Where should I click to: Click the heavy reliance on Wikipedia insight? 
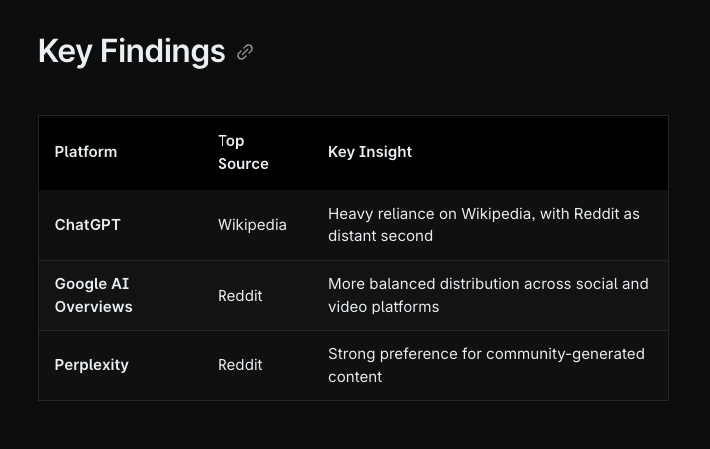tap(484, 214)
